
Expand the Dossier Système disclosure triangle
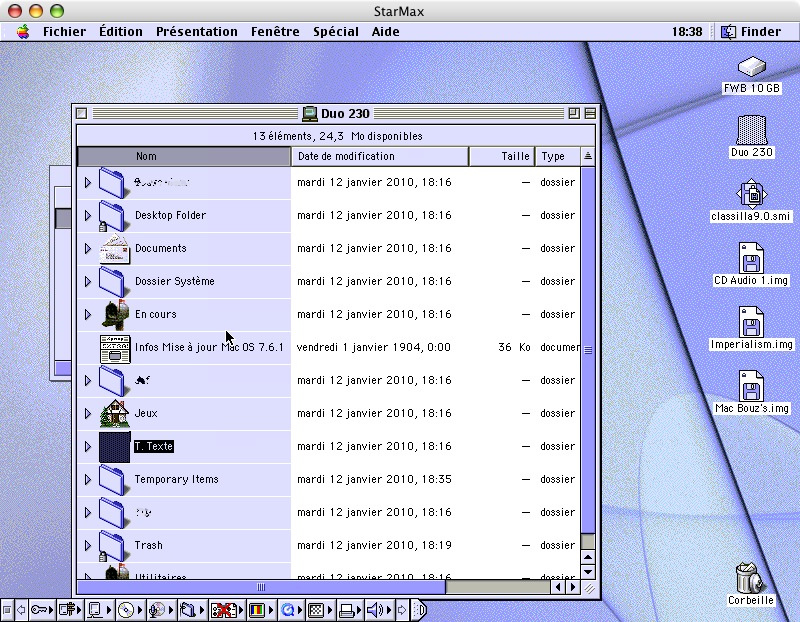coord(88,282)
